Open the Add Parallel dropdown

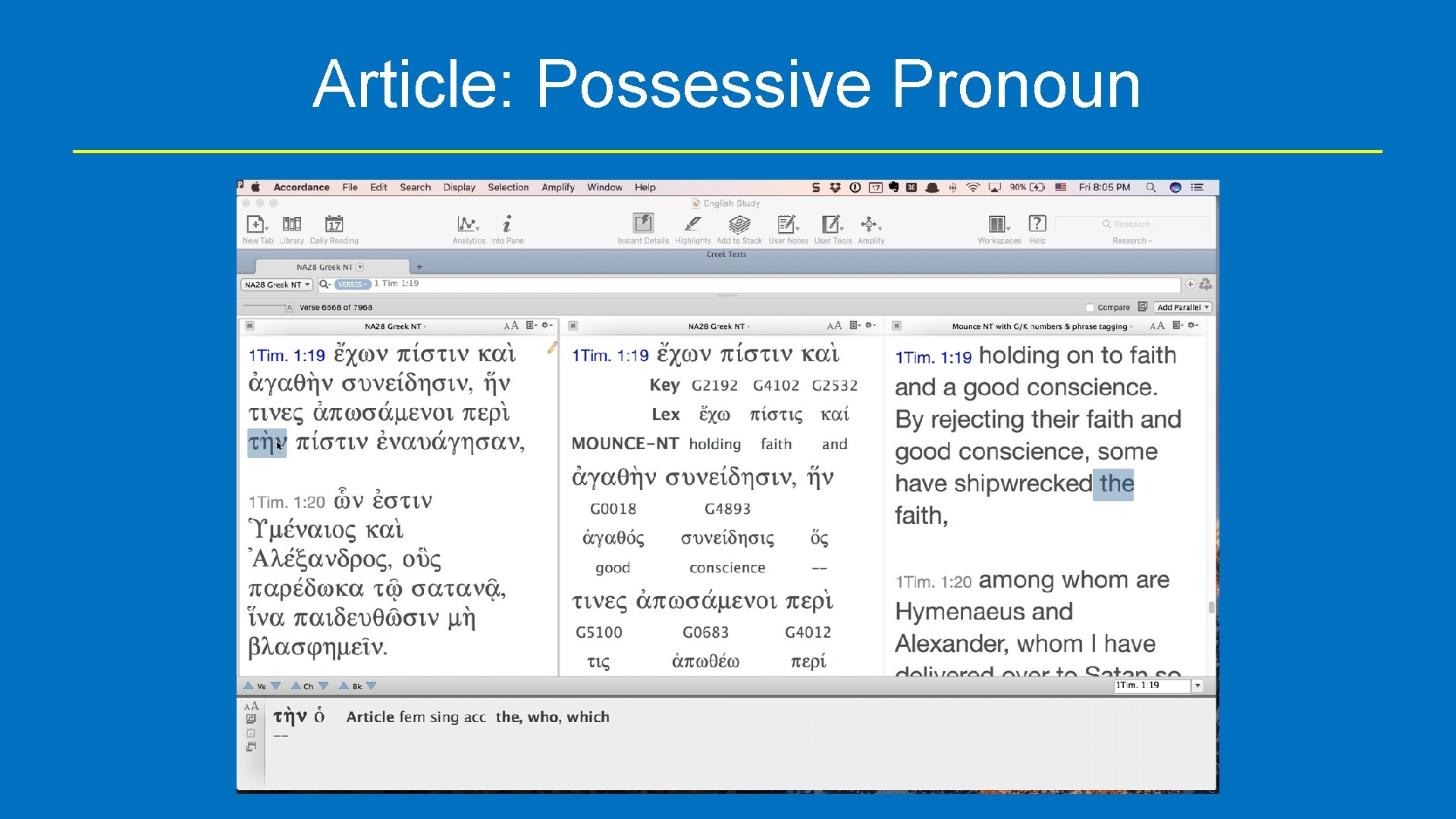pos(1182,308)
